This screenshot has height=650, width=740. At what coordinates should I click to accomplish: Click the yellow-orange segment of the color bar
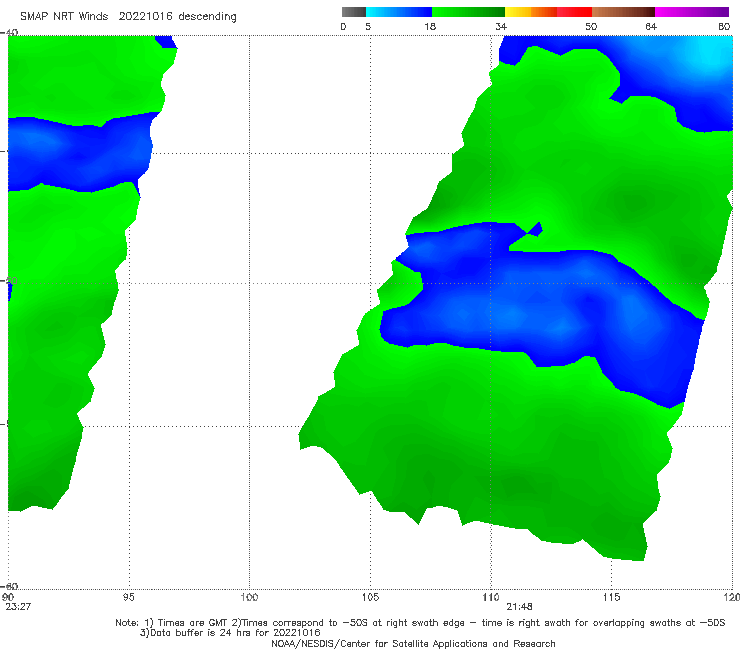531,12
